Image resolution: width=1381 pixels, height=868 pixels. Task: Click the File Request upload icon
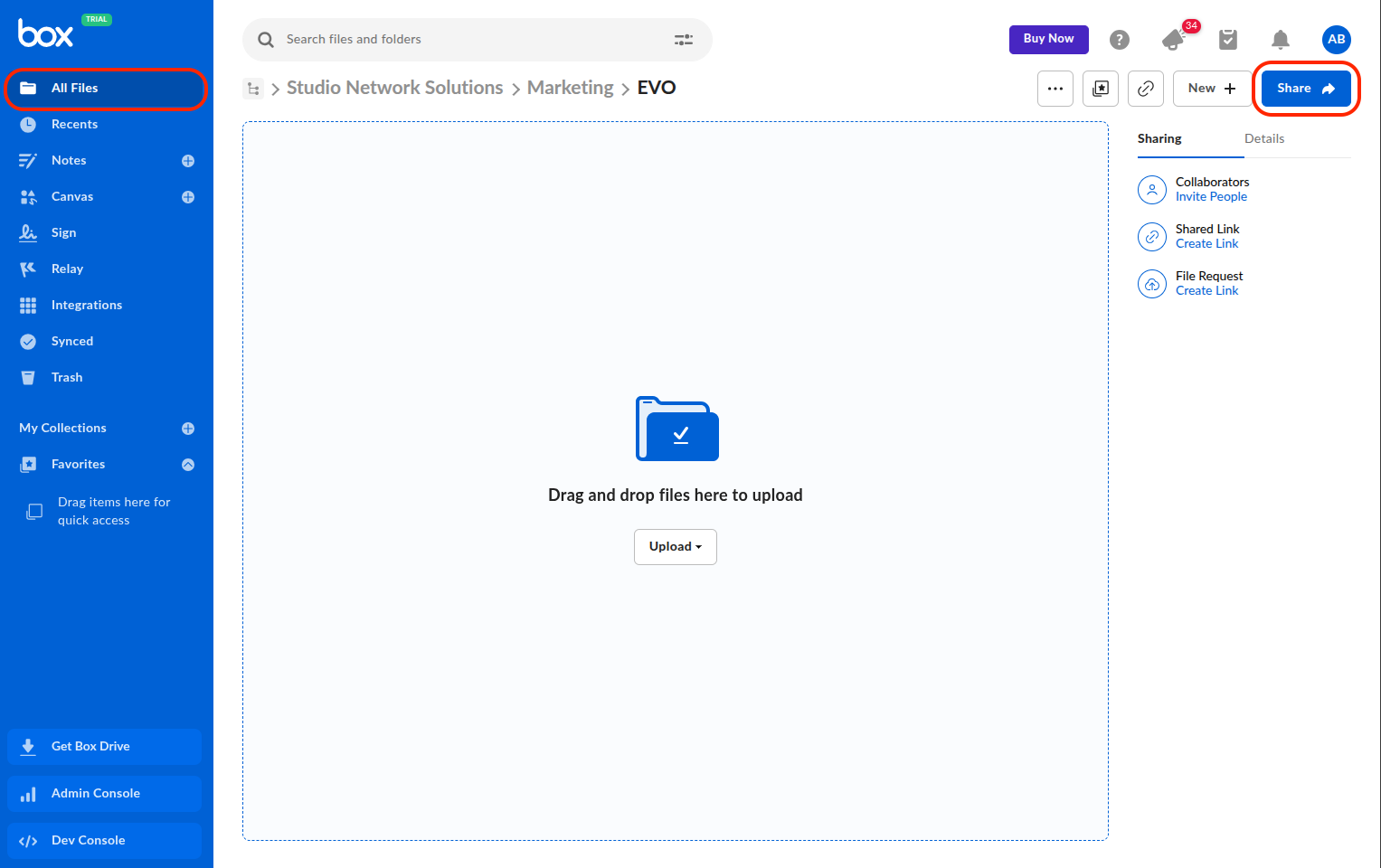(1152, 284)
